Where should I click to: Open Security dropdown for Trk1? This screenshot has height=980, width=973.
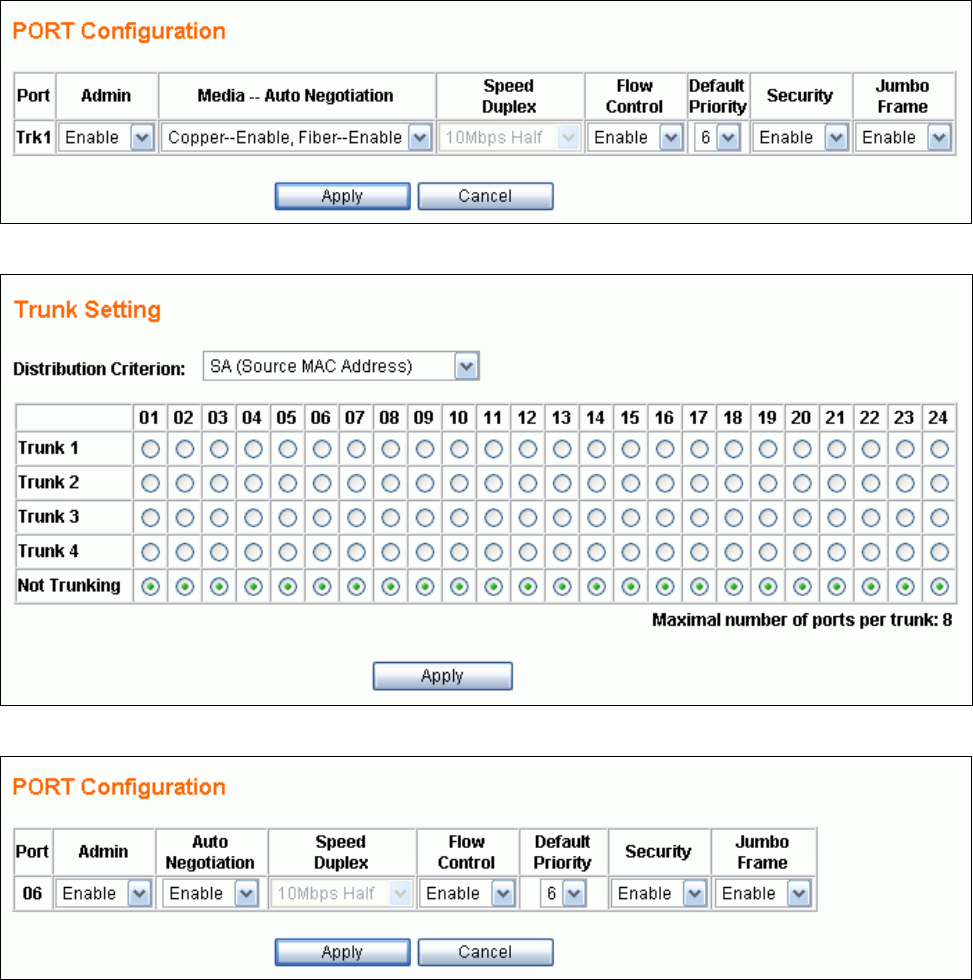[801, 138]
